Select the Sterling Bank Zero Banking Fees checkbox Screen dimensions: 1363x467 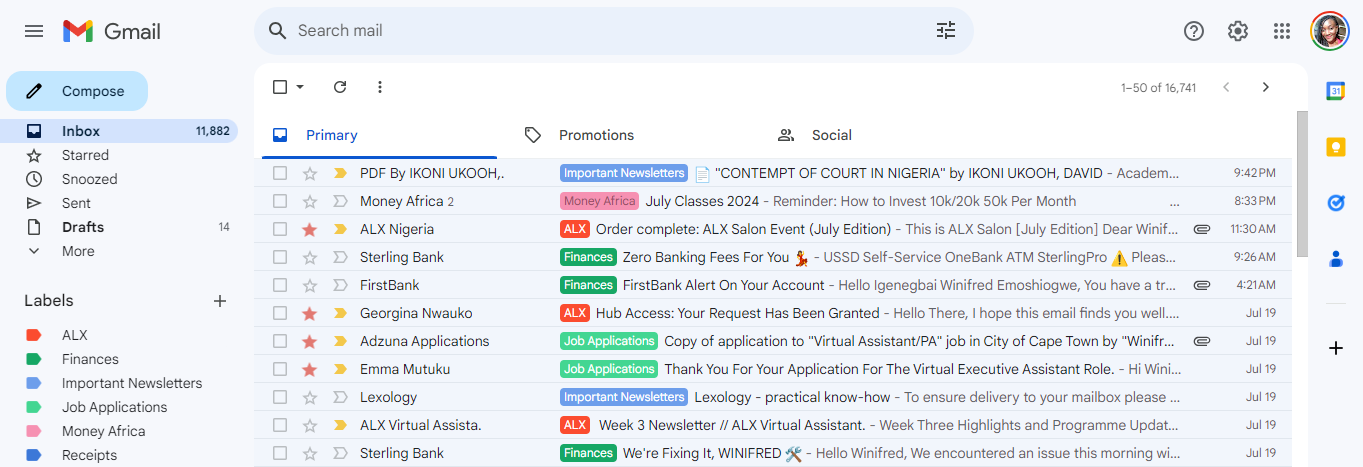tap(280, 257)
